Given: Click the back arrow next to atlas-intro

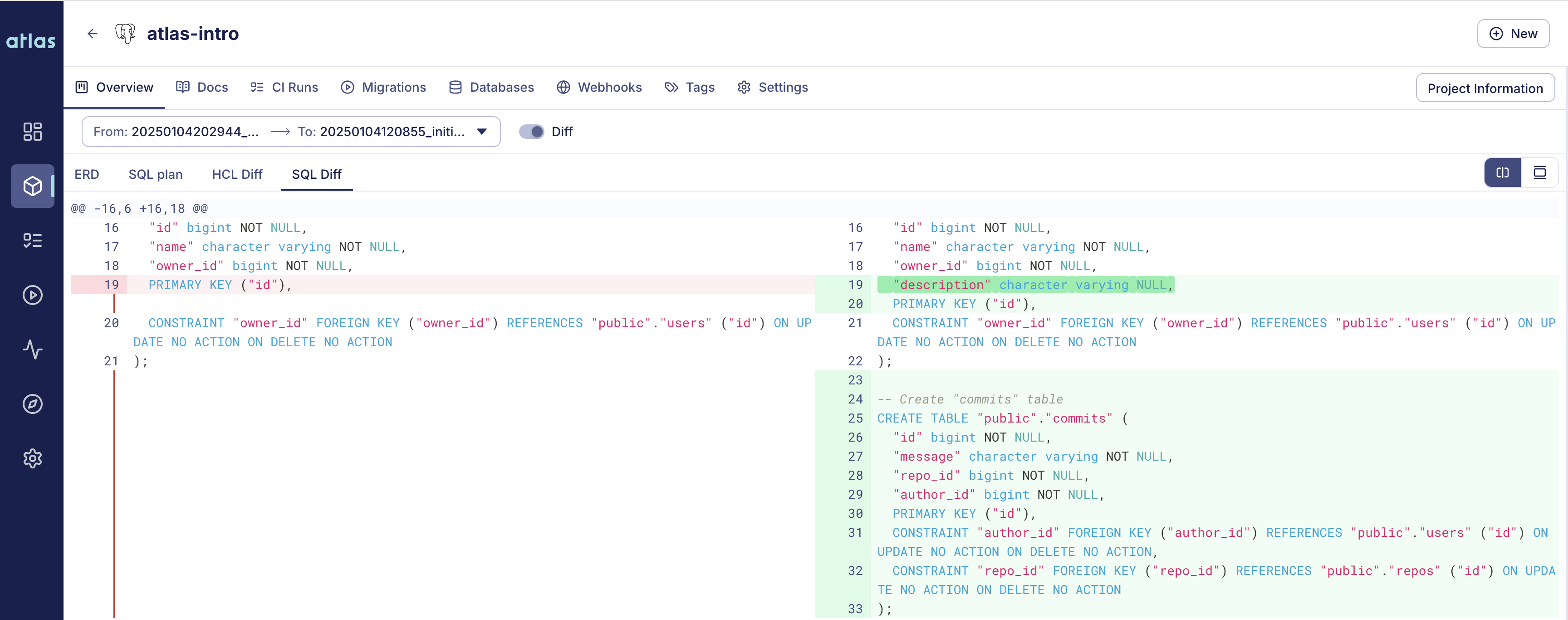Looking at the screenshot, I should point(93,34).
